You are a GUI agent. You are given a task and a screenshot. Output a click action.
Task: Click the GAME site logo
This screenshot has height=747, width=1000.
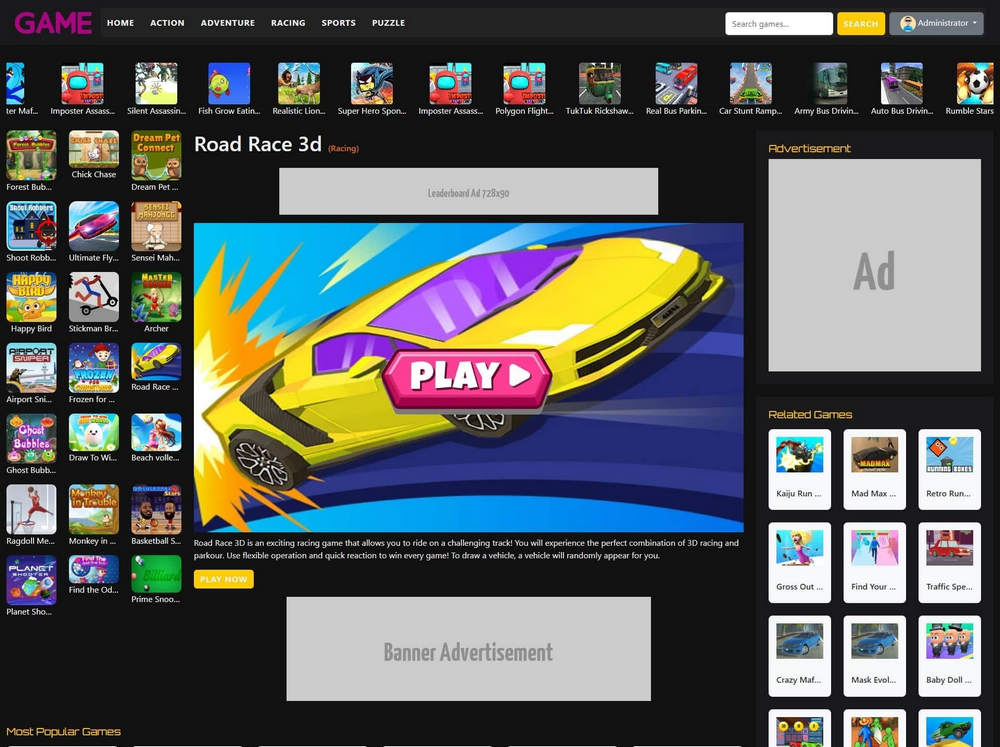click(x=54, y=24)
